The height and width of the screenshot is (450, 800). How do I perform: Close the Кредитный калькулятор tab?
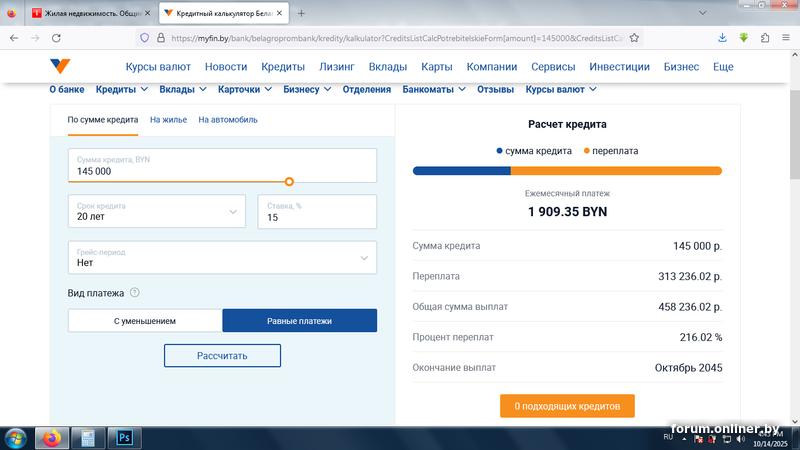pyautogui.click(x=279, y=13)
